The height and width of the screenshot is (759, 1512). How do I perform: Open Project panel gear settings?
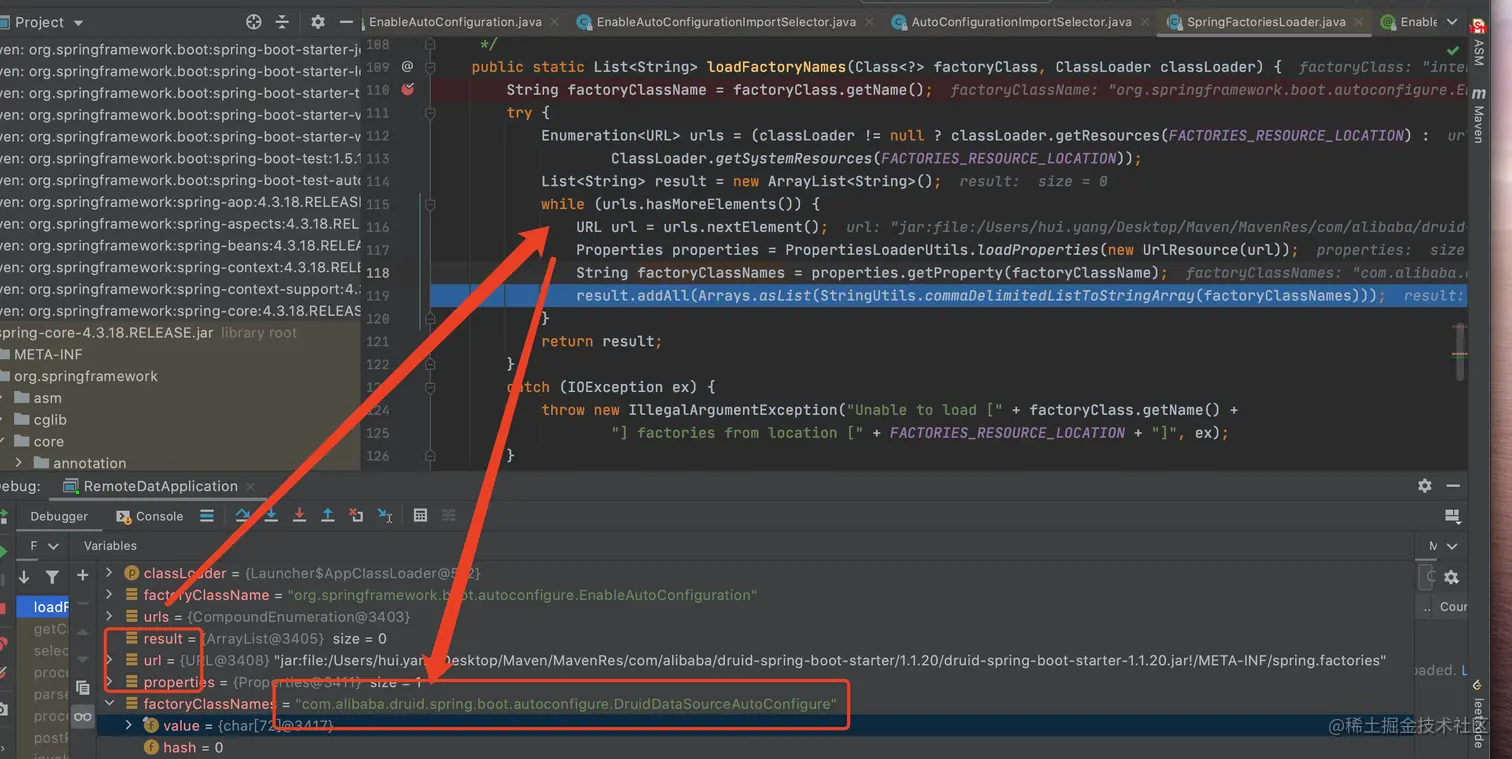pyautogui.click(x=318, y=22)
